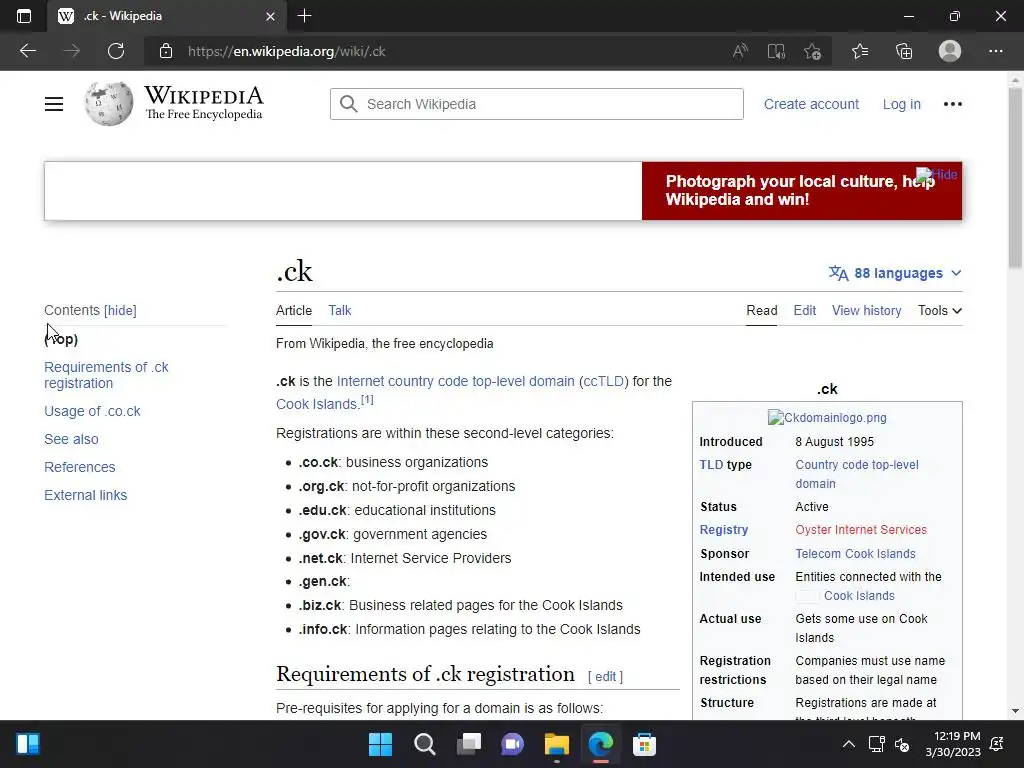Click Ckdomainlogo.png image in infobox
Screen dimensions: 1024x768
[827, 417]
